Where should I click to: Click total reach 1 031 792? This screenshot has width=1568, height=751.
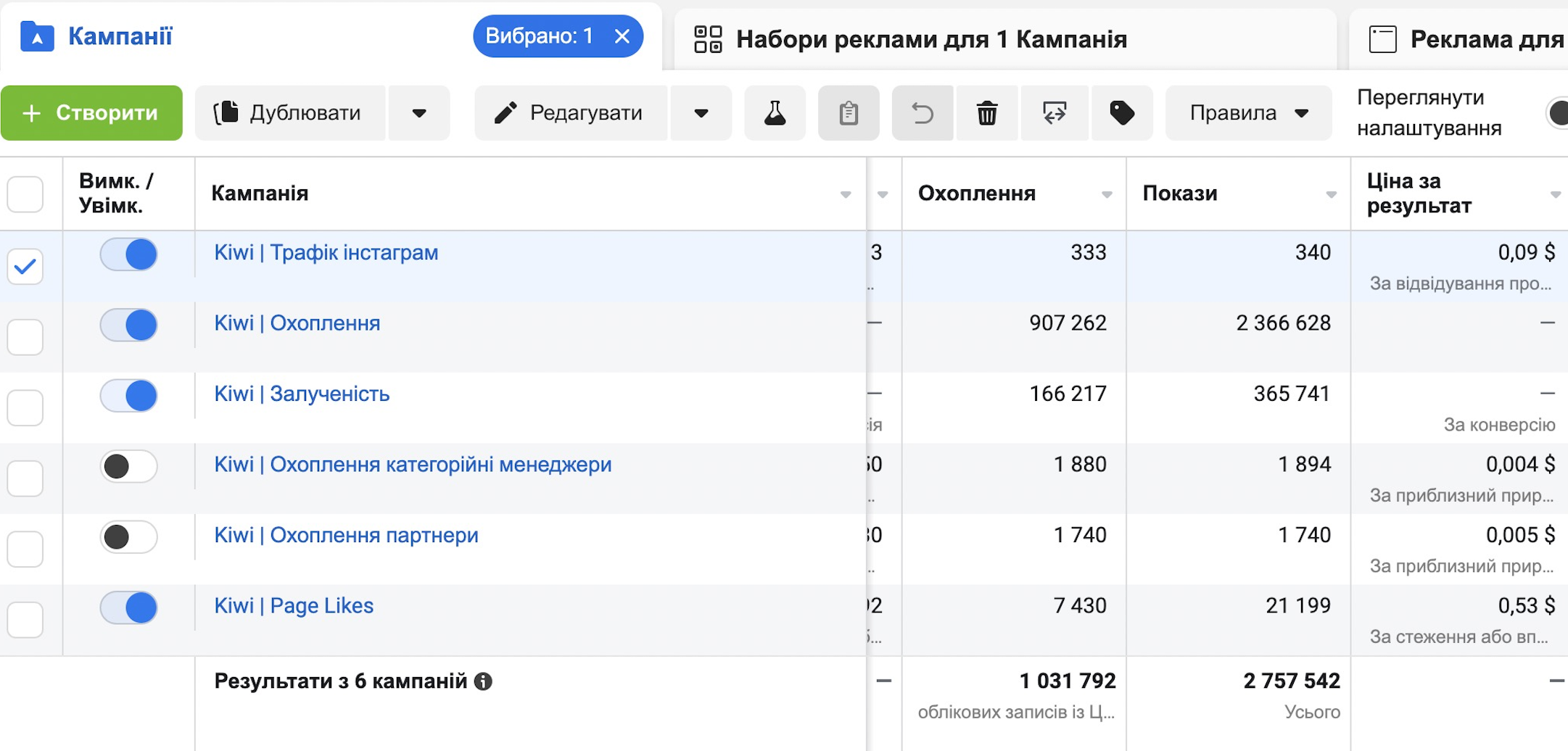pyautogui.click(x=1068, y=681)
